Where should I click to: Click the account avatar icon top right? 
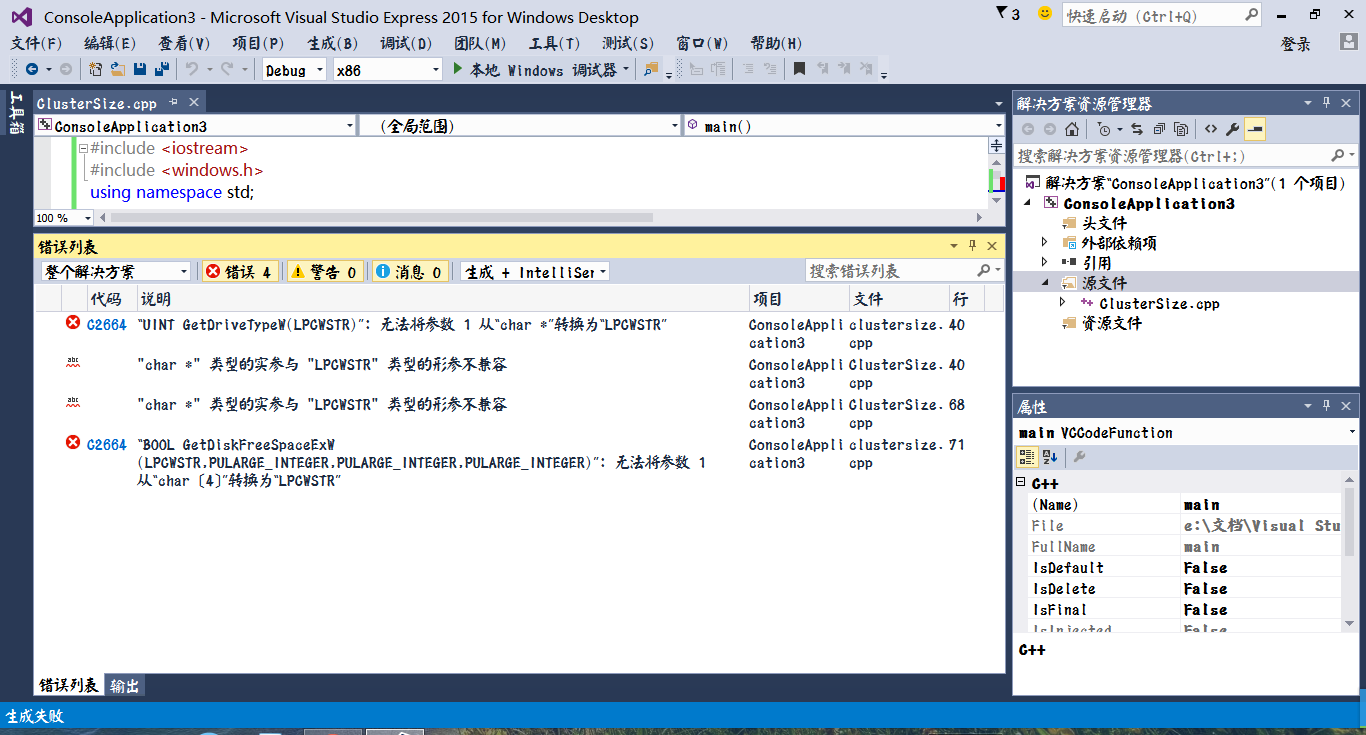pyautogui.click(x=1348, y=43)
